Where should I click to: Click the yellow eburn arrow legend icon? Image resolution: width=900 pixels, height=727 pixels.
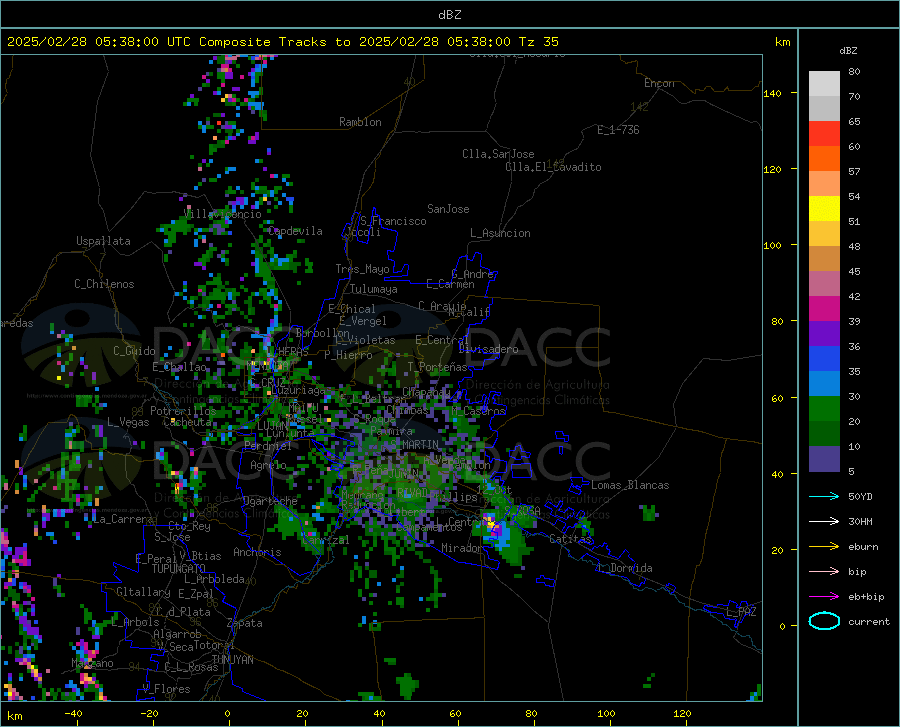click(x=824, y=547)
